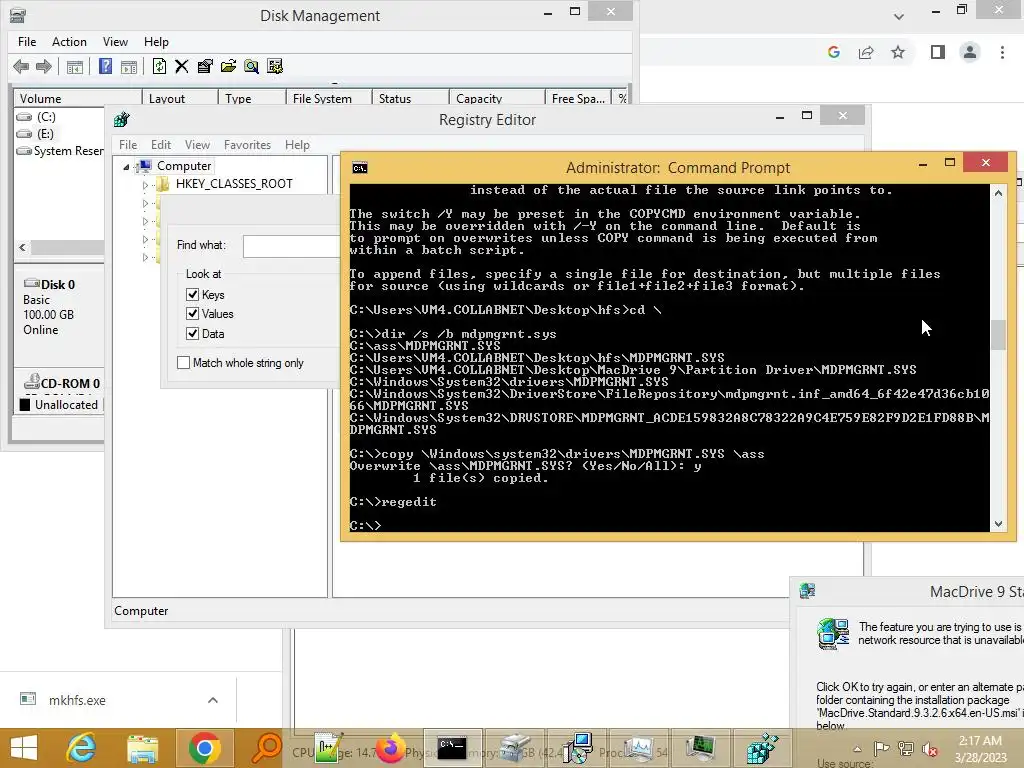Collapse the Computer node in Registry Editor
1024x768 pixels.
[x=126, y=167]
